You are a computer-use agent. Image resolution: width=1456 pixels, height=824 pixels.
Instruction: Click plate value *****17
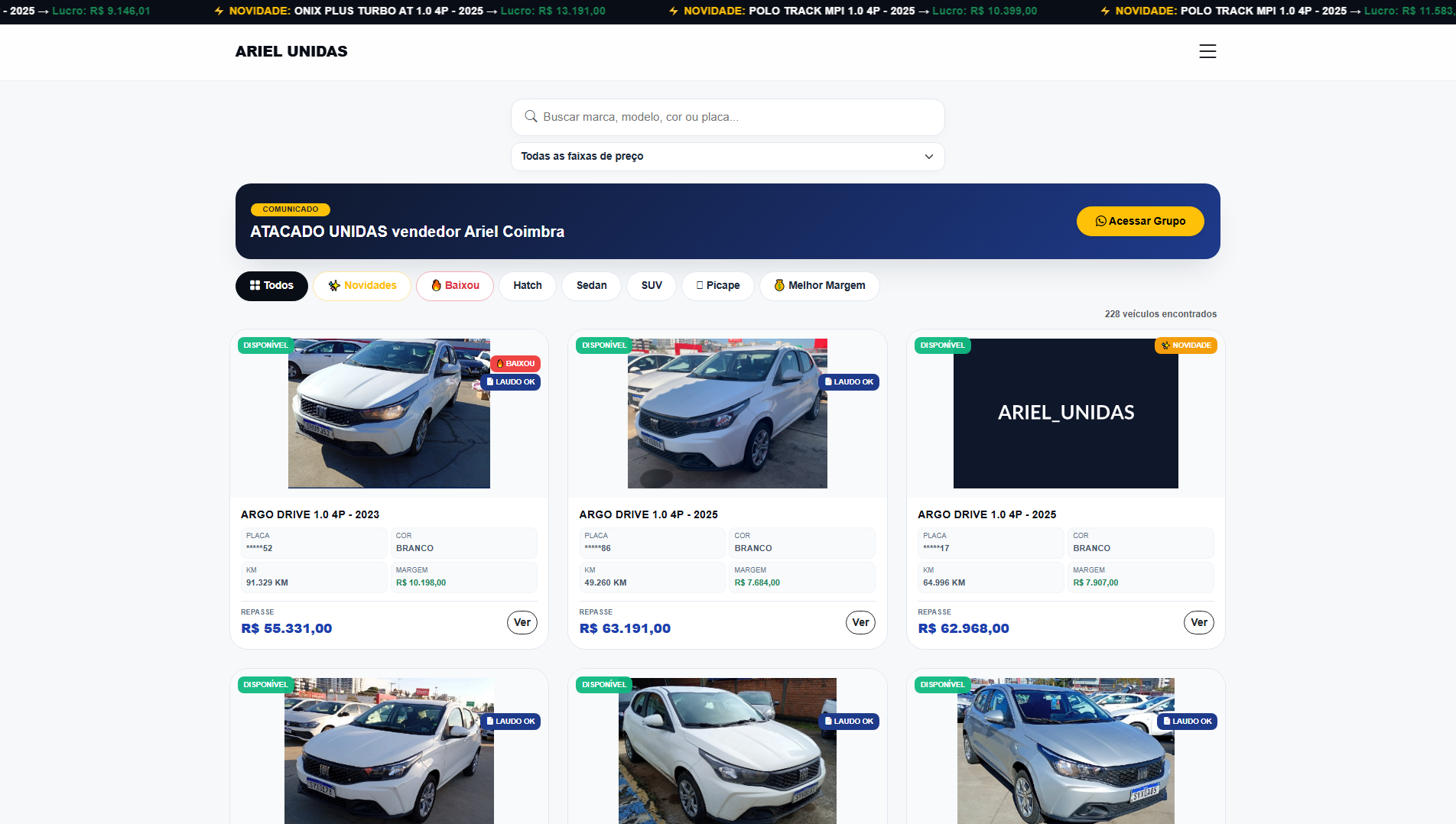(936, 548)
